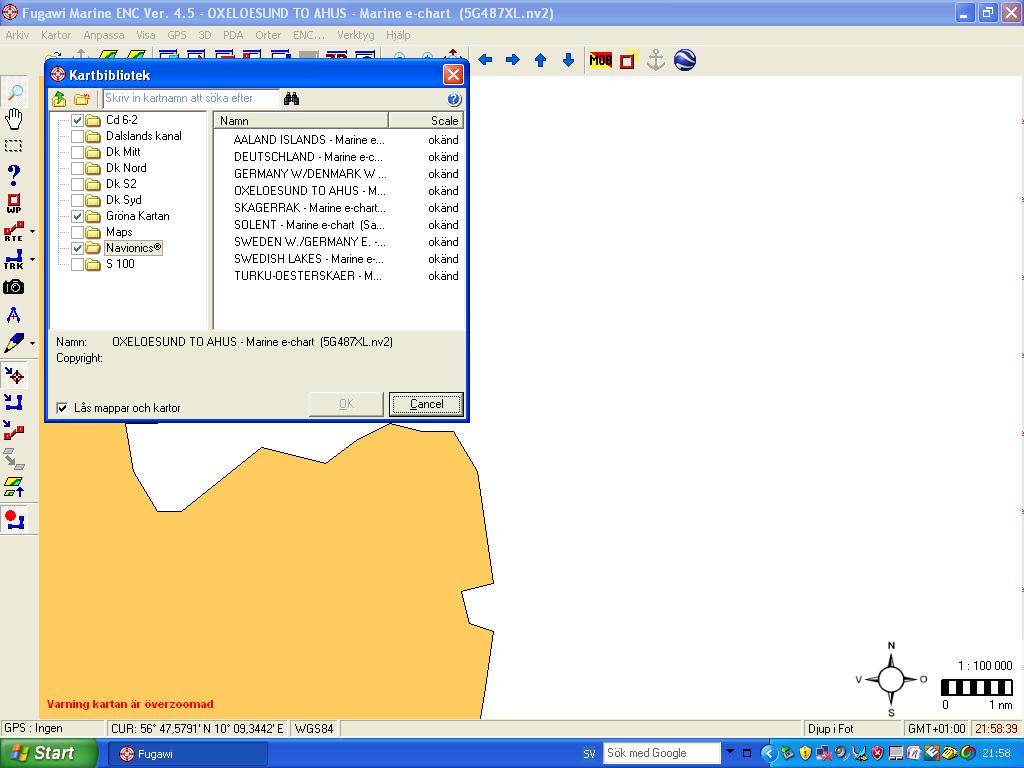
Task: Check the Dk Nord folder checkbox
Action: (77, 168)
